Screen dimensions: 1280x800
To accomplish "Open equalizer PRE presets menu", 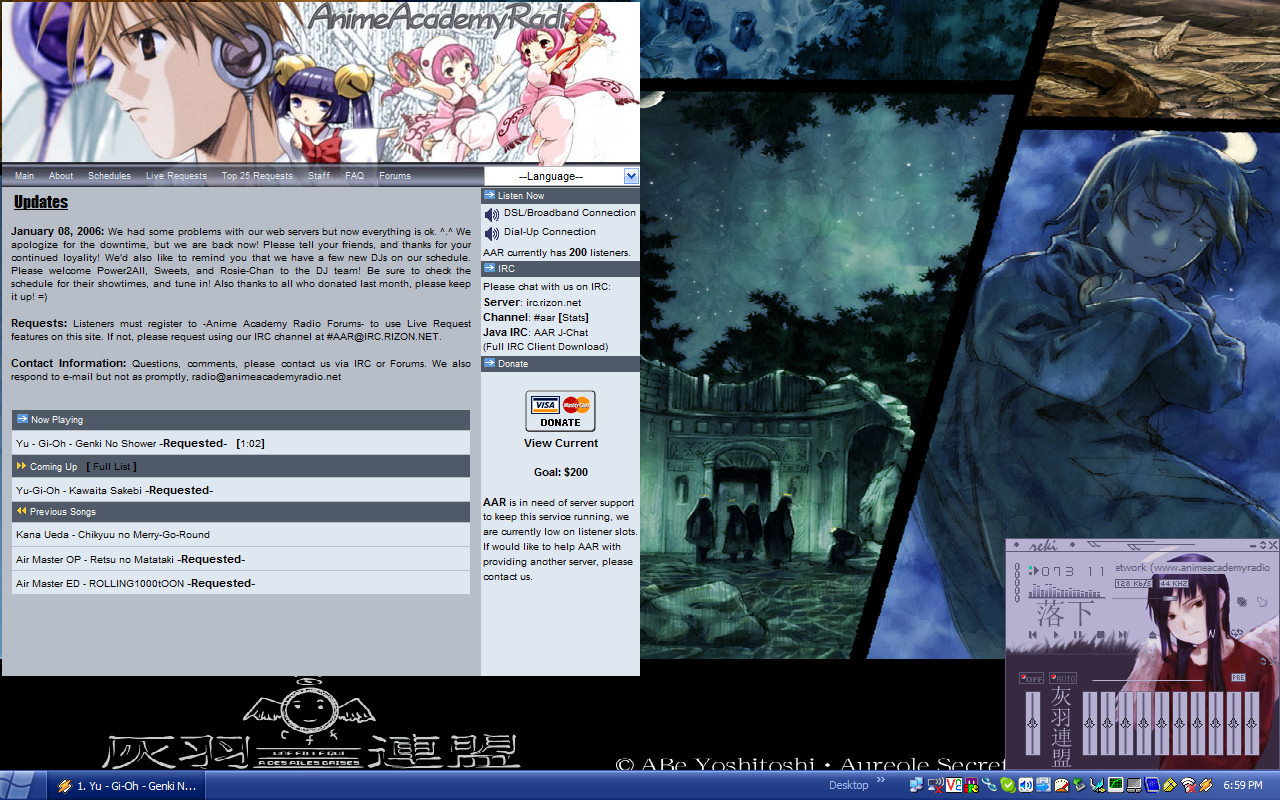I will click(x=1238, y=678).
